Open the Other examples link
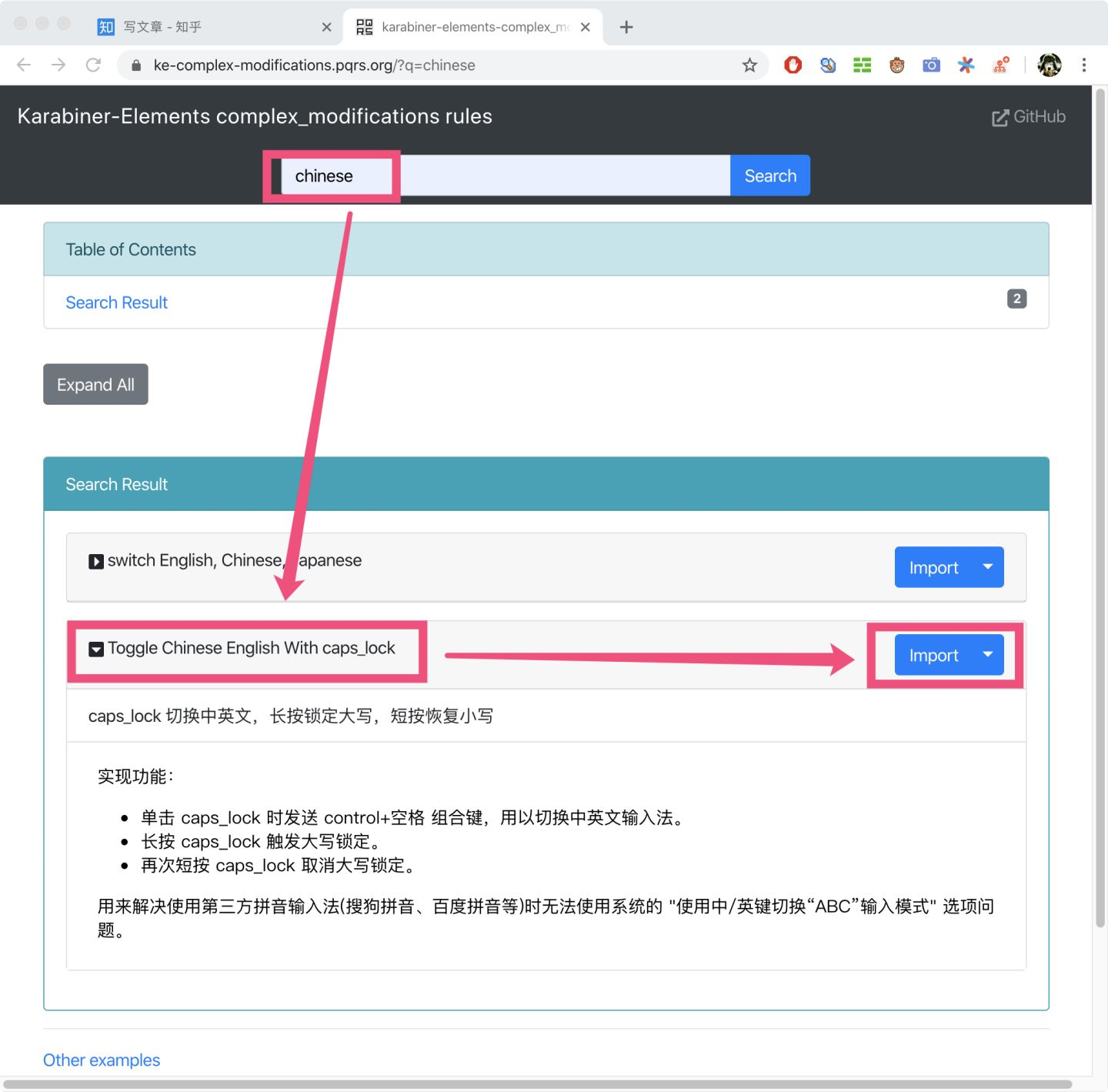The height and width of the screenshot is (1092, 1108). 102,1060
